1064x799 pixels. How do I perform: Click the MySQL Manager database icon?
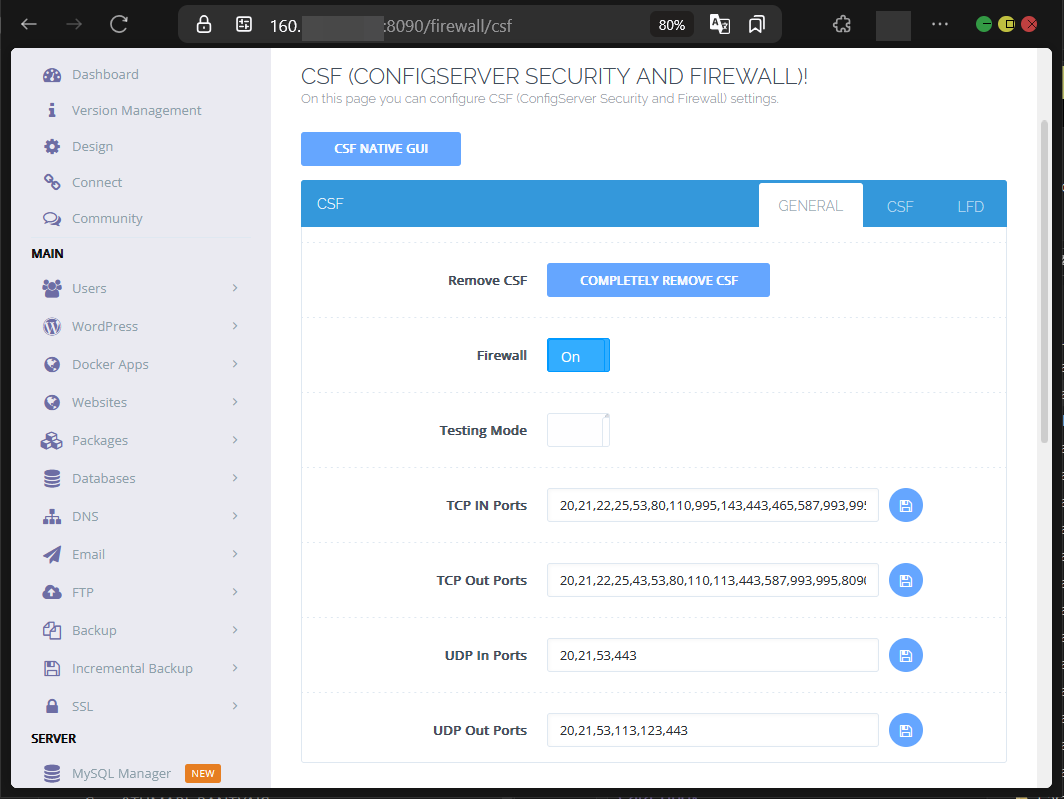pyautogui.click(x=52, y=773)
